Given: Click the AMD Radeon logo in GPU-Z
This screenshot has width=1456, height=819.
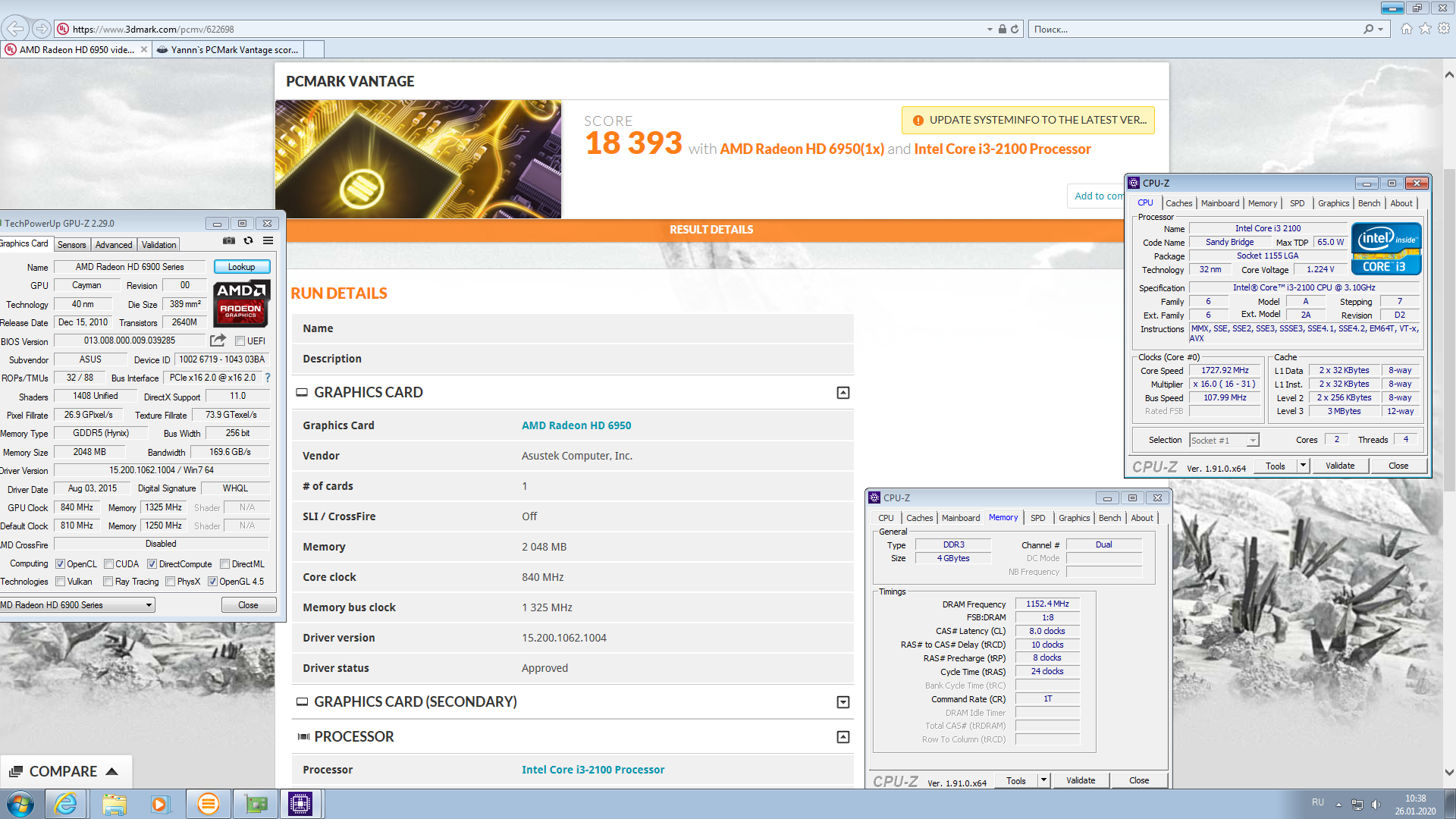Looking at the screenshot, I should point(241,304).
